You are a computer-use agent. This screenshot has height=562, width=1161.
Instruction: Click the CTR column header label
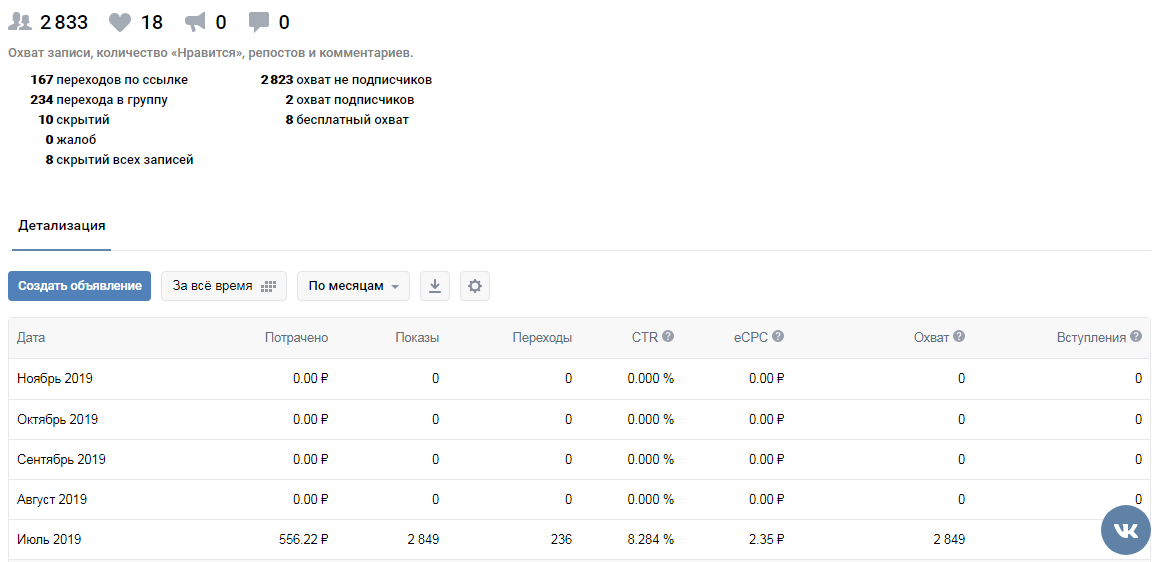pos(644,338)
